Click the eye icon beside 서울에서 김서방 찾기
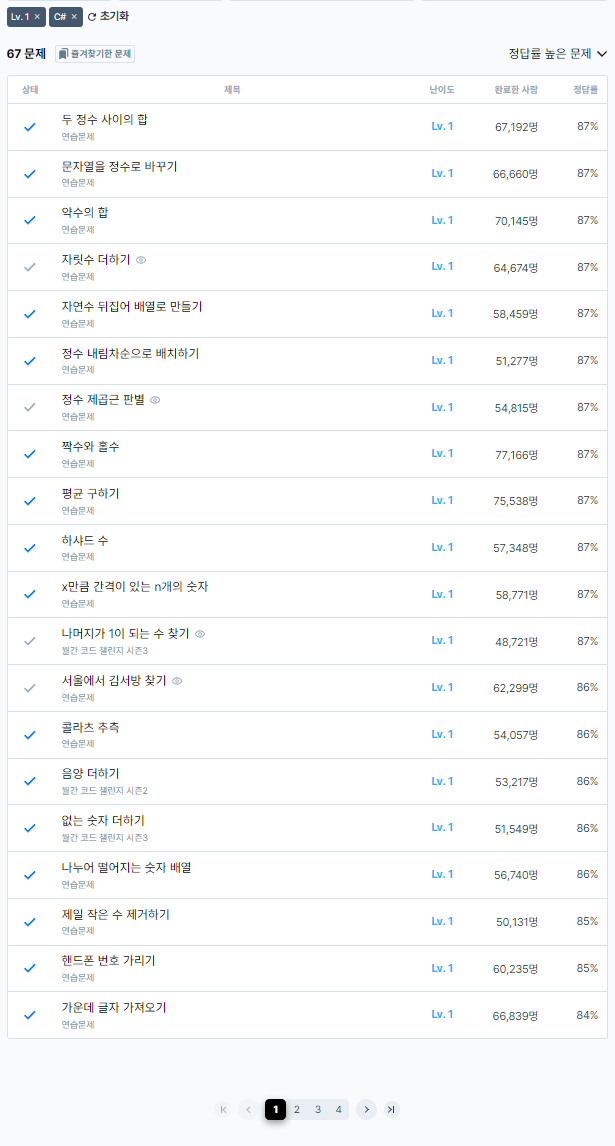The image size is (615, 1146). click(x=177, y=680)
